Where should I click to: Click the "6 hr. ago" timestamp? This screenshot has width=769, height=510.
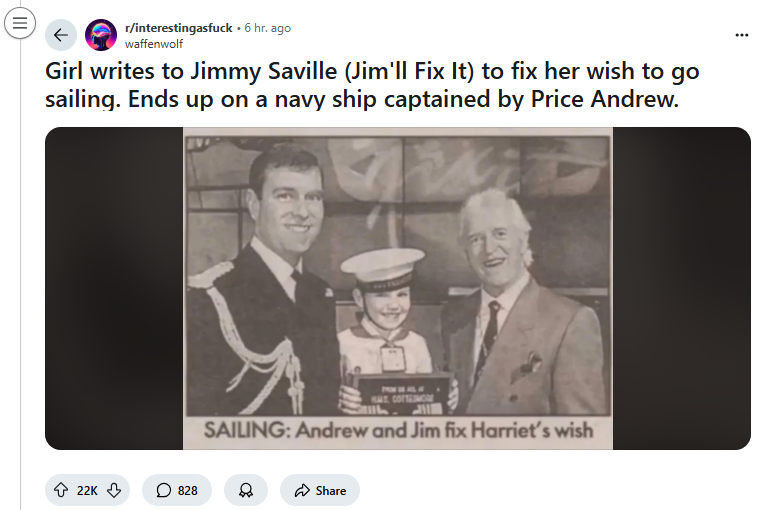point(267,28)
